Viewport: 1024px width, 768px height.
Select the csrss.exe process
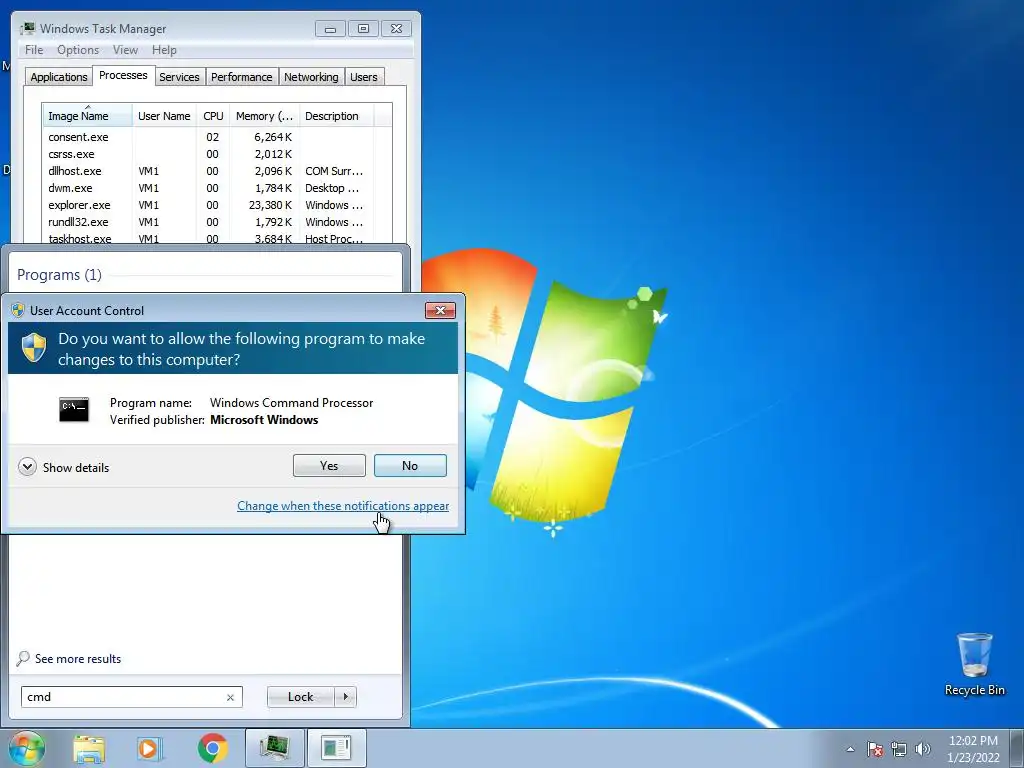pyautogui.click(x=217, y=154)
